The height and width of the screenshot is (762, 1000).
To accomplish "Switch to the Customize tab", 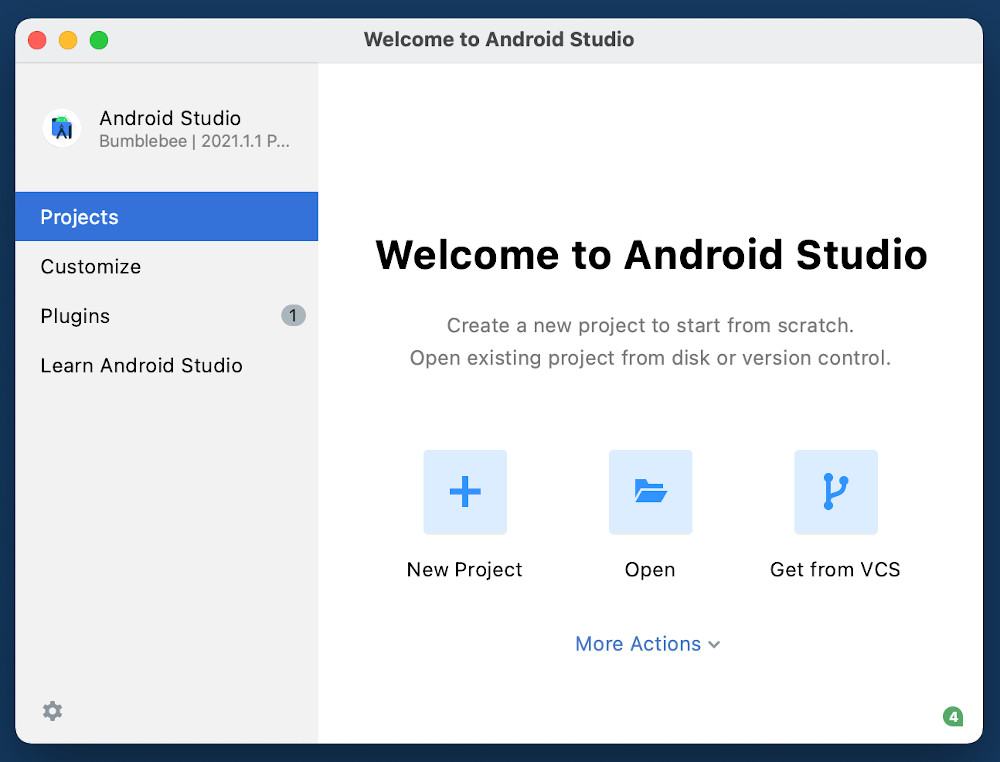I will pyautogui.click(x=166, y=267).
